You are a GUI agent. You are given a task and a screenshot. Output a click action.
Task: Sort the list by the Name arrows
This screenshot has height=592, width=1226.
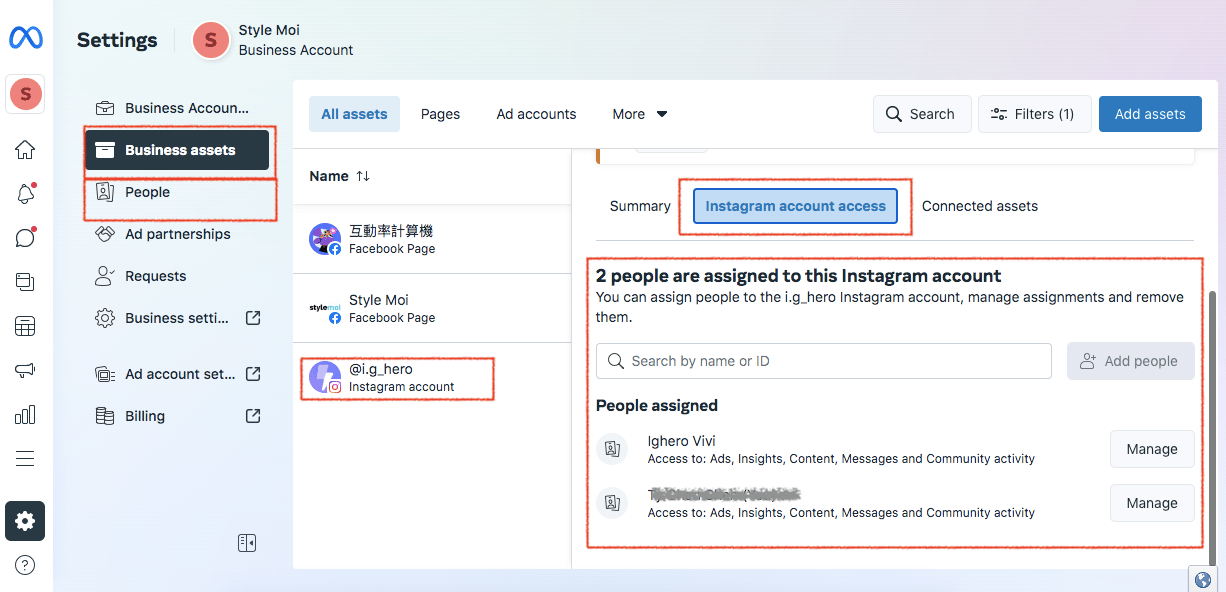point(363,176)
